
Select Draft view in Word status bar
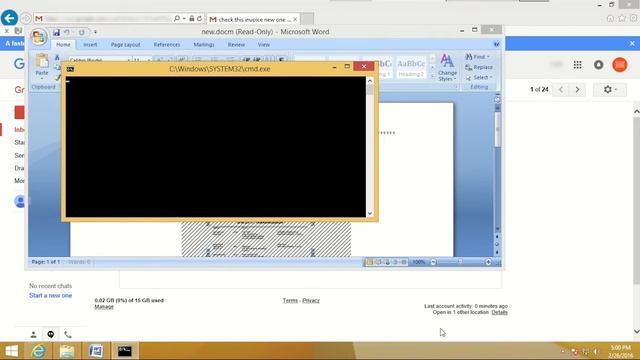404,262
